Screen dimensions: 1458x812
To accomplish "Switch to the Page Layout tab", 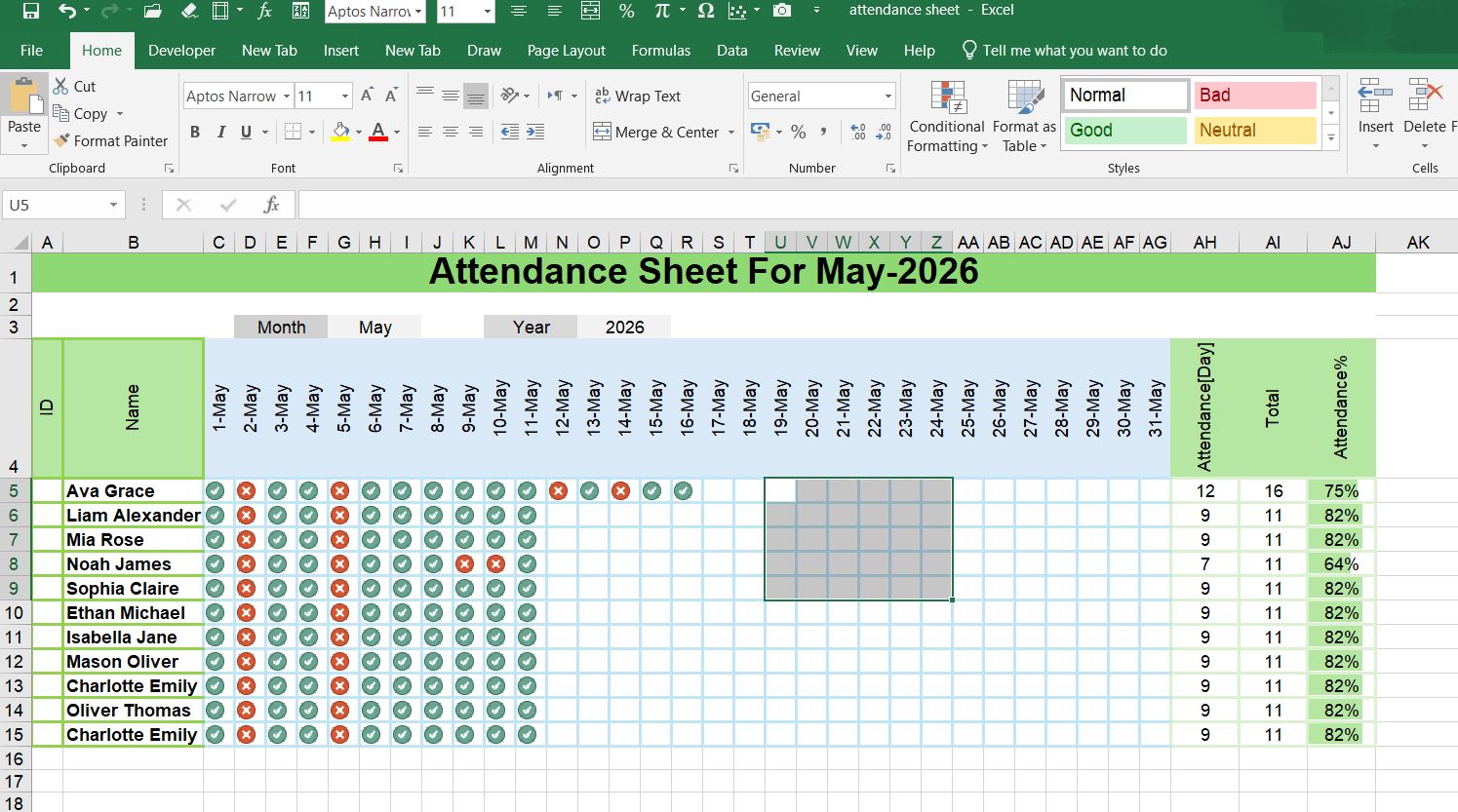I will click(x=566, y=51).
